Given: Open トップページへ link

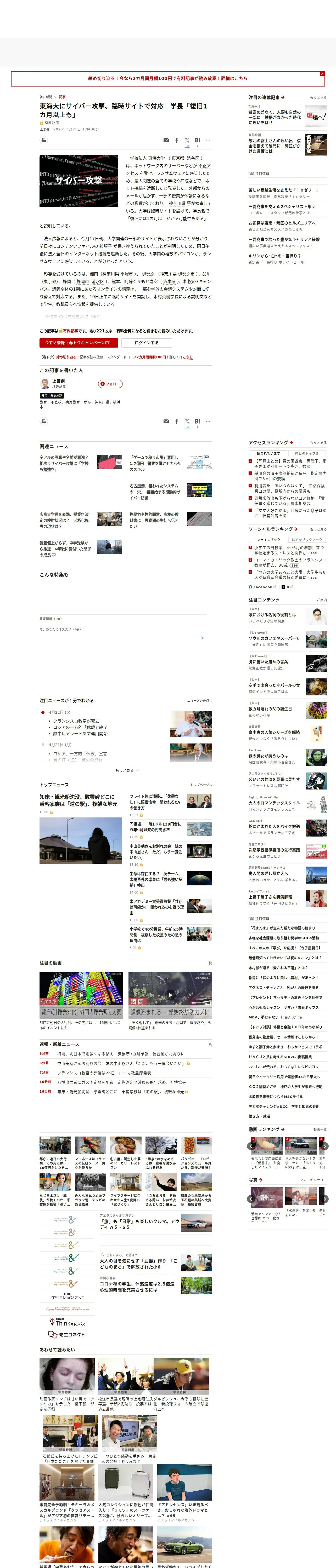Looking at the screenshot, I should [201, 785].
